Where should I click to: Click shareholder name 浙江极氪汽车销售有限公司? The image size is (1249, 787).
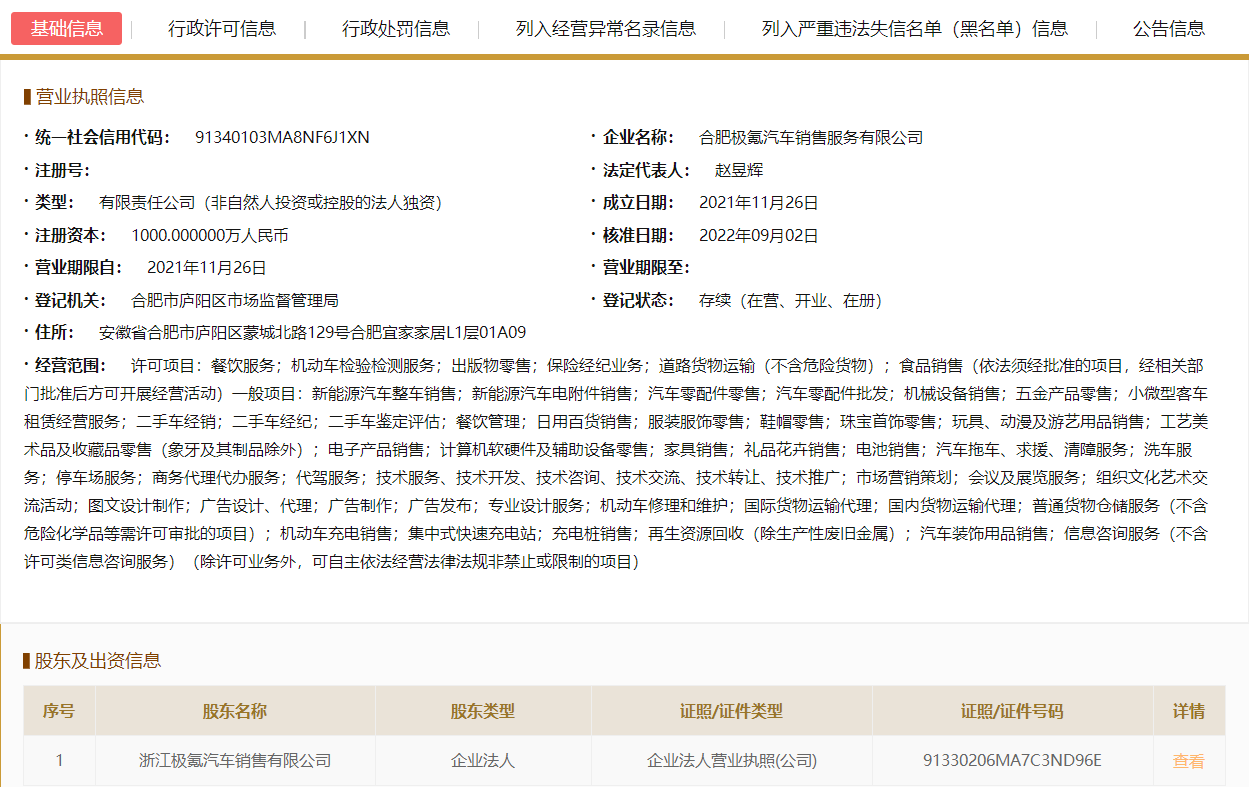235,761
